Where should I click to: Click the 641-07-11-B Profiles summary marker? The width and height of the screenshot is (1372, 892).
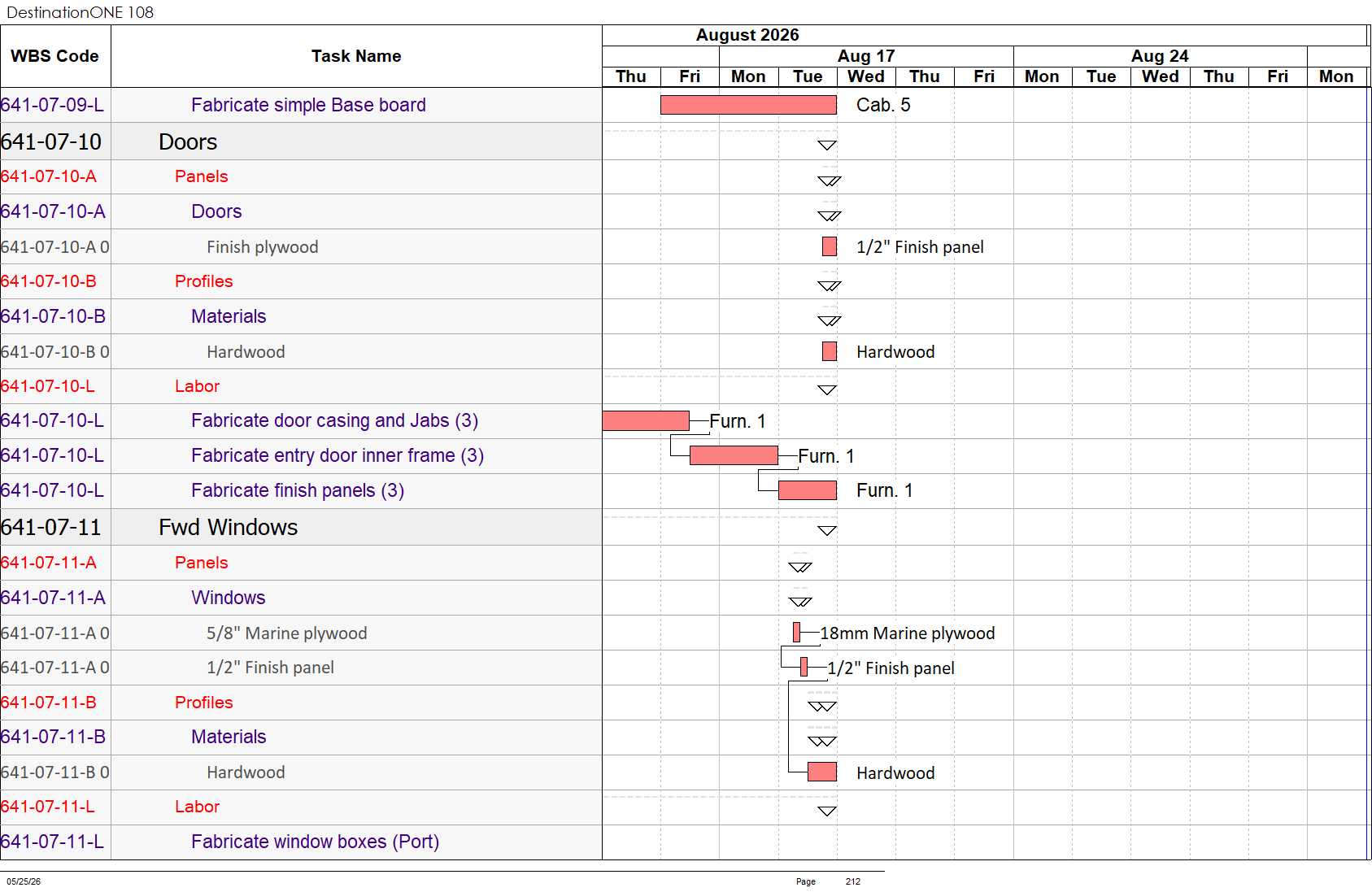[822, 707]
